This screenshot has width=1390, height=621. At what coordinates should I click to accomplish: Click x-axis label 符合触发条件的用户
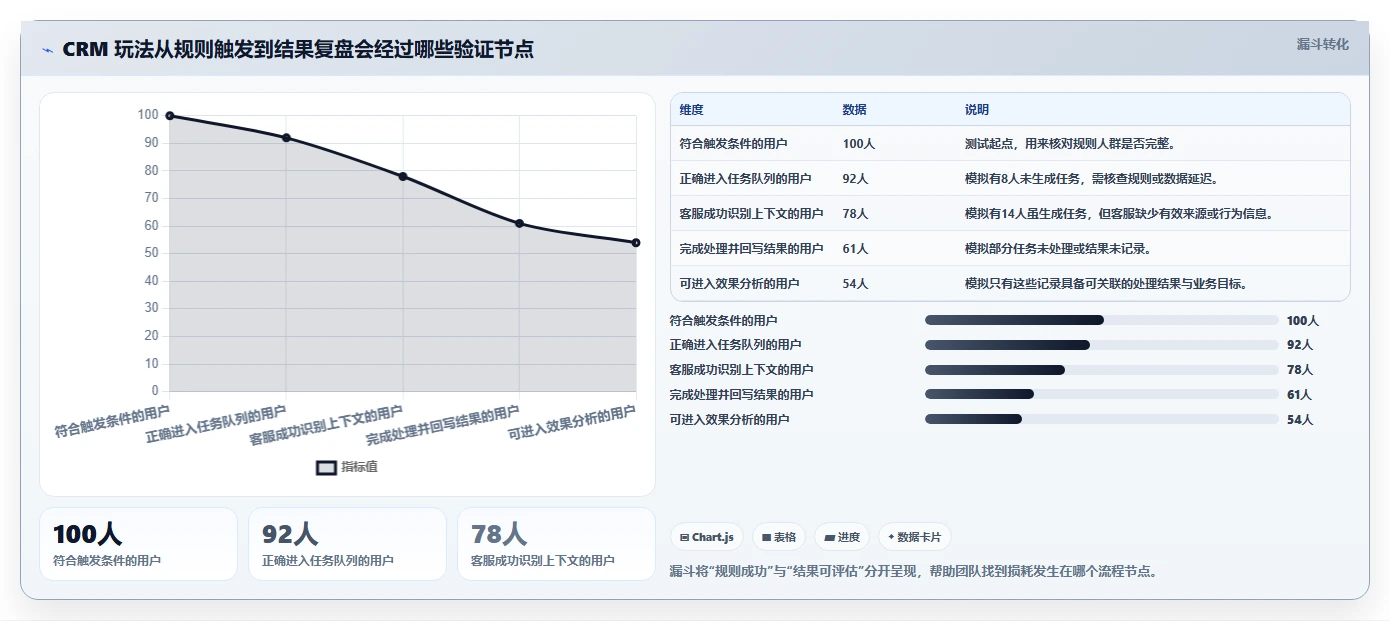pos(112,423)
